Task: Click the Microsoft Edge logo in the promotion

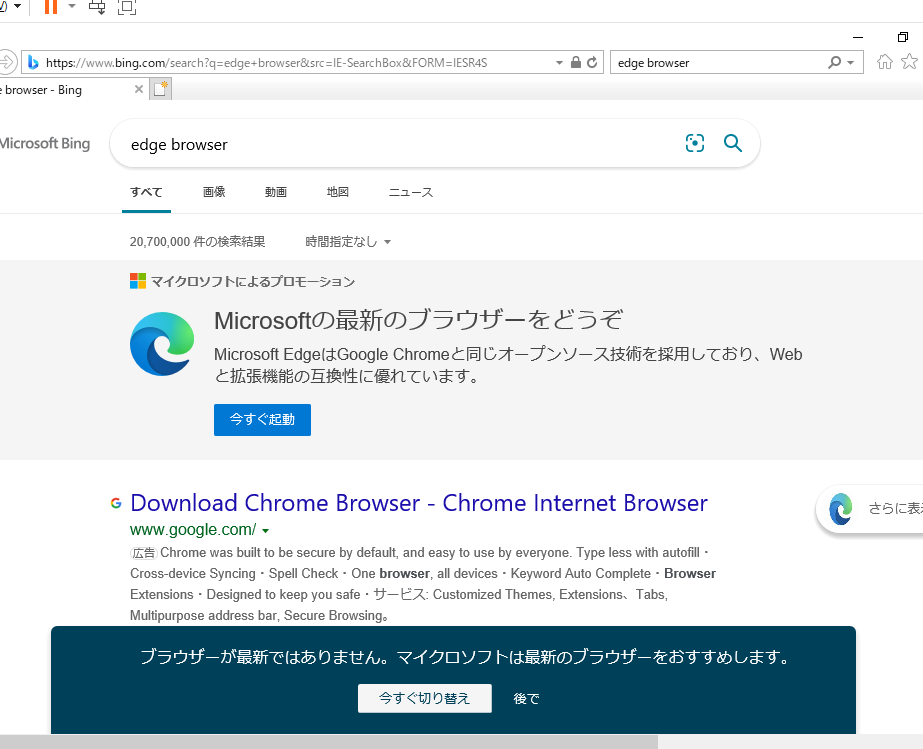Action: [161, 344]
